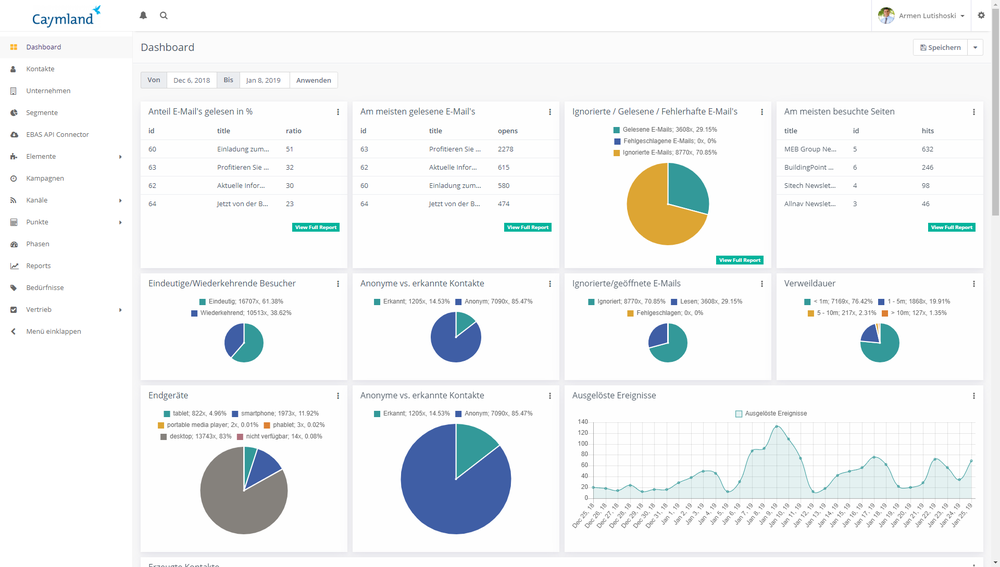
Task: Toggle Ignorierte E-Mails legend entry
Action: (665, 152)
